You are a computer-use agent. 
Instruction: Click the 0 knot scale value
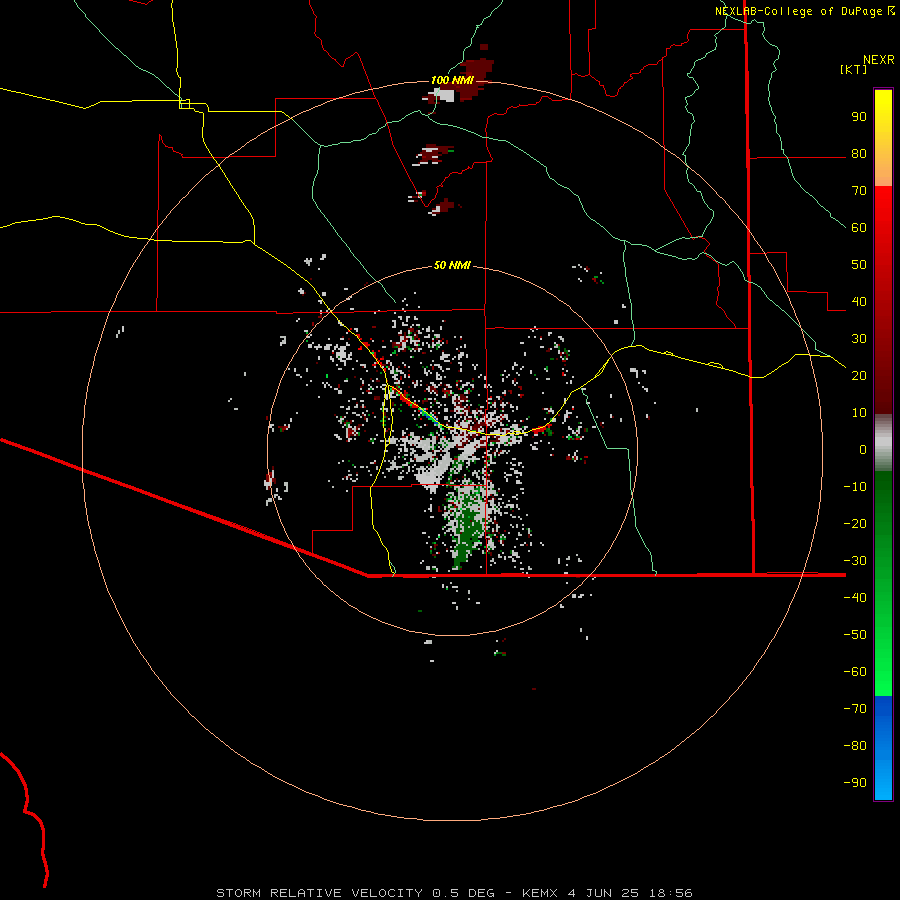(863, 449)
